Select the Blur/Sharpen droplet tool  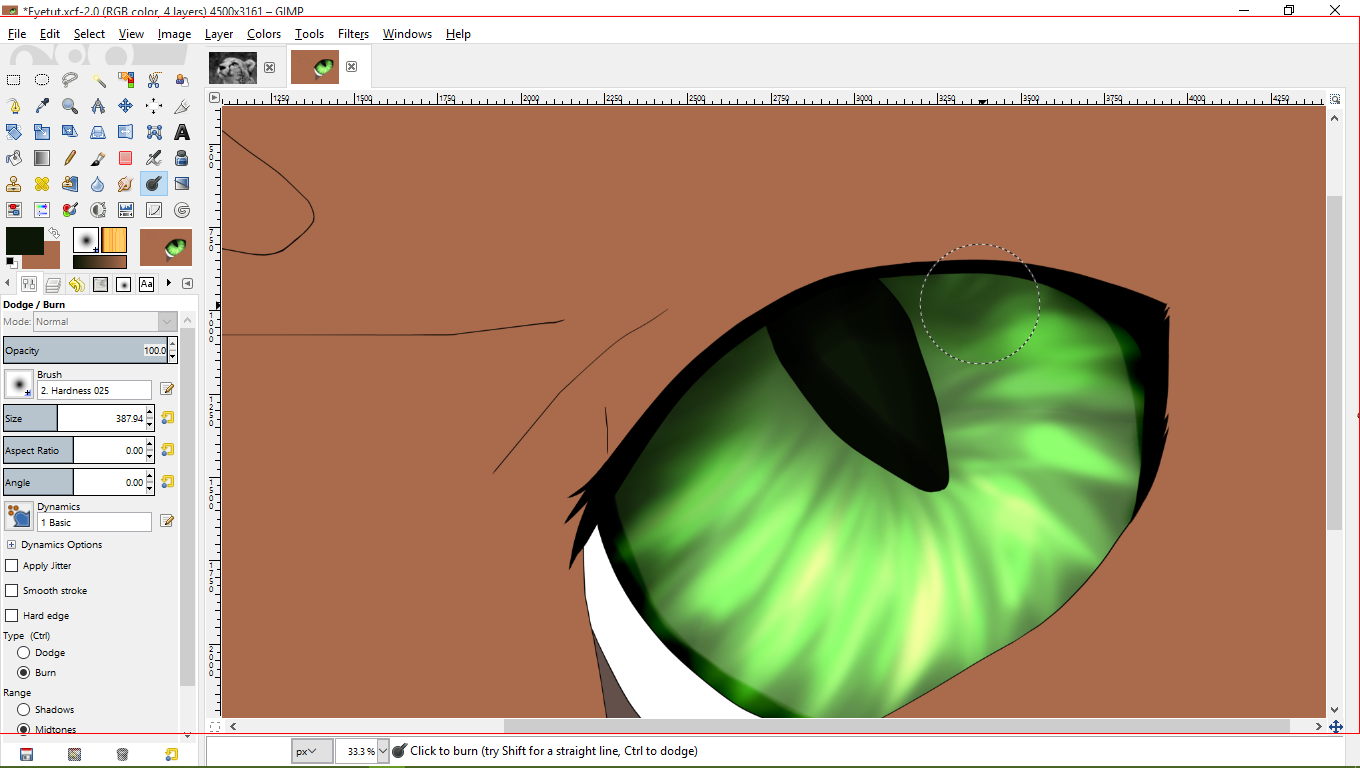click(x=98, y=184)
